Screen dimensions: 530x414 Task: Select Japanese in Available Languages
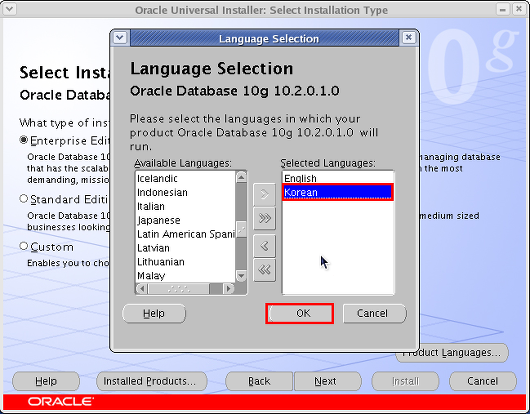(185, 220)
